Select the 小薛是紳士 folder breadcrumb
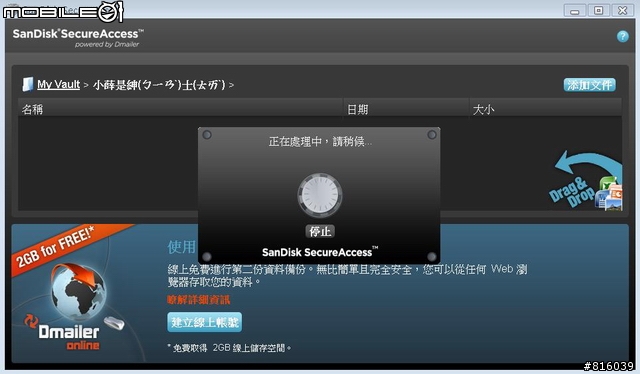The width and height of the screenshot is (640, 374). (159, 85)
